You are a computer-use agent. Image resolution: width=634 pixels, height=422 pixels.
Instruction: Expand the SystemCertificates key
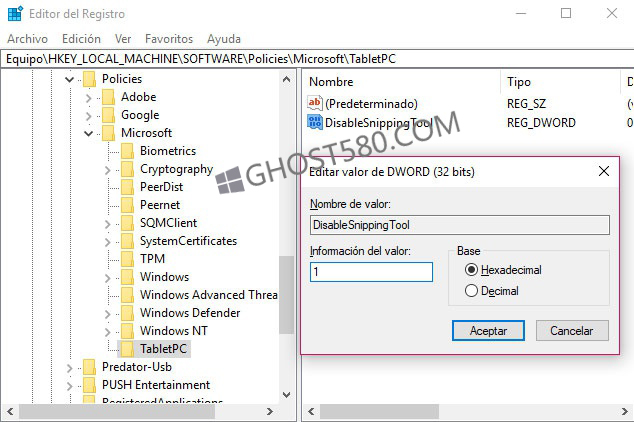108,242
